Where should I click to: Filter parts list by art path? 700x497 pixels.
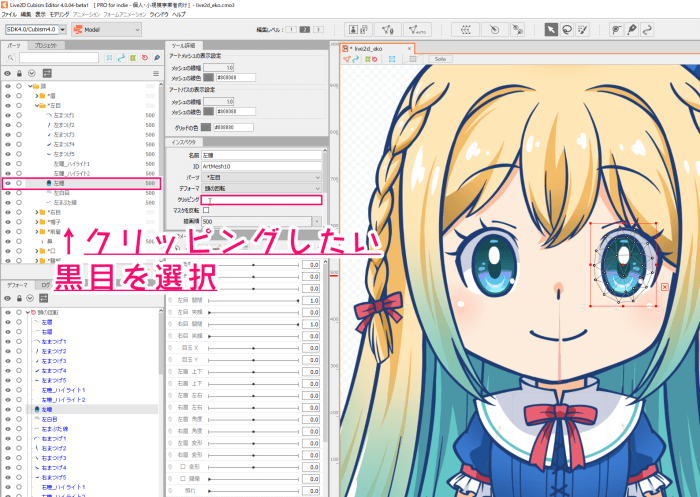click(121, 58)
